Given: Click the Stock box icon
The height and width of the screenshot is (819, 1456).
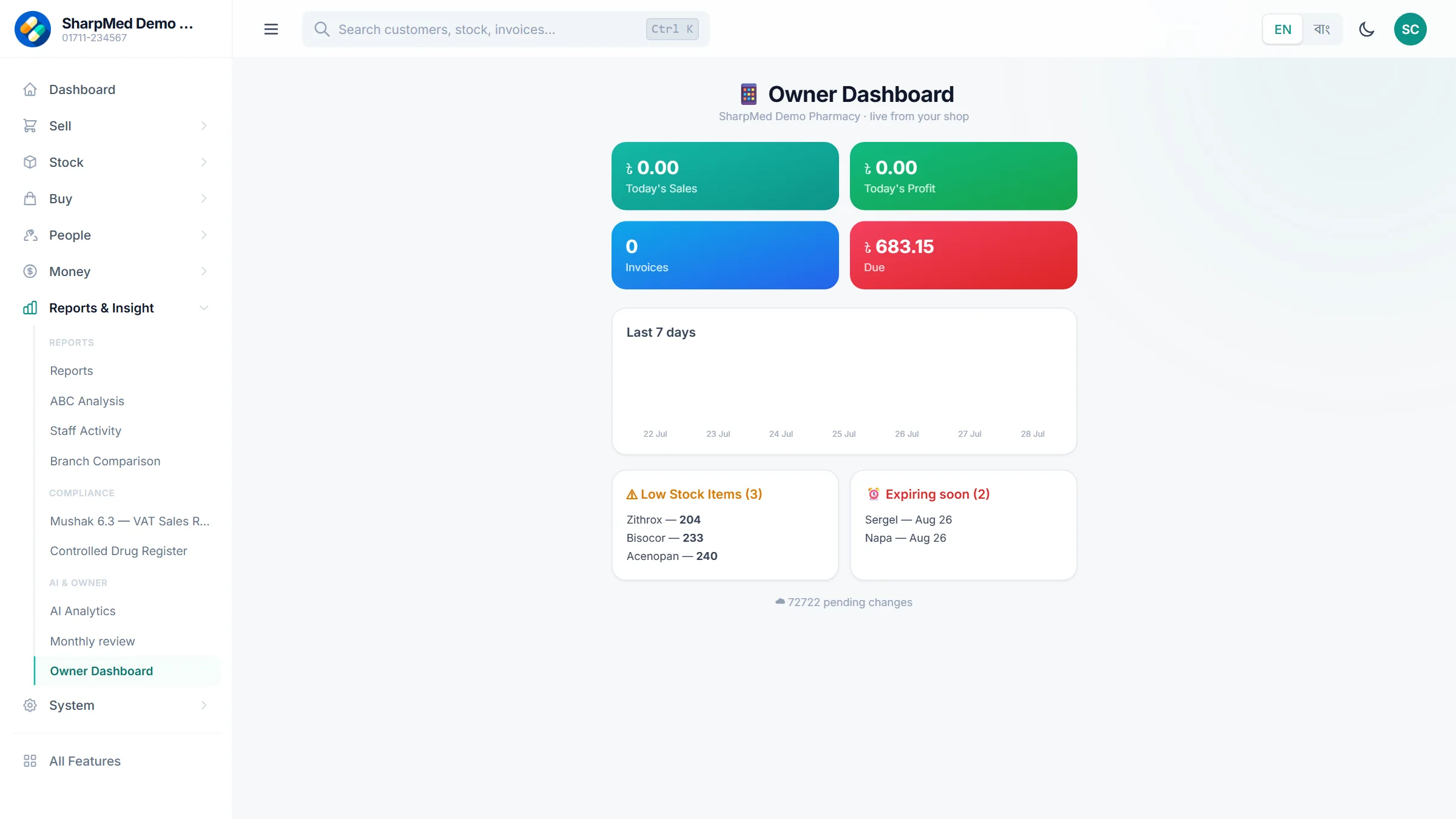Looking at the screenshot, I should point(30,163).
